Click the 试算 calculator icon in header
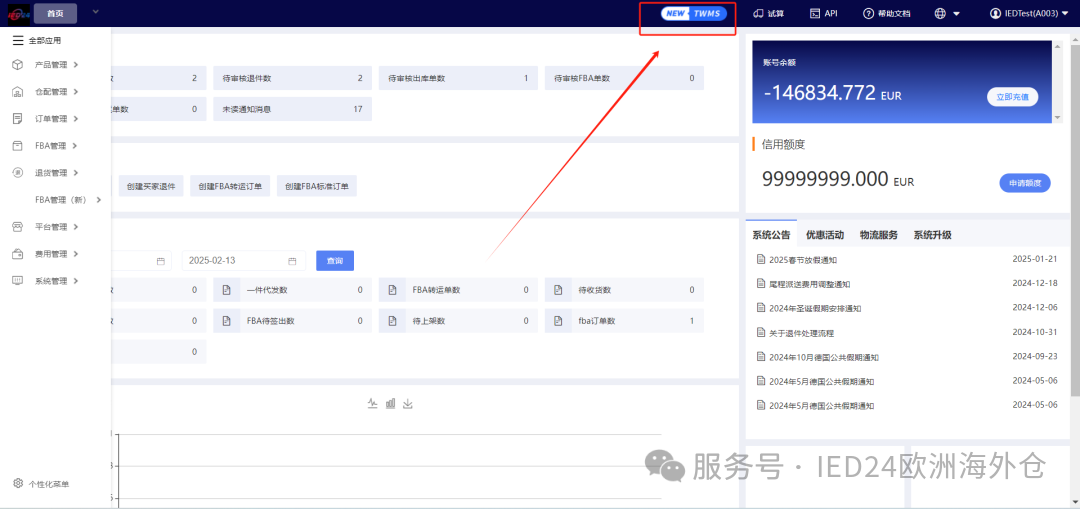Viewport: 1080px width, 509px height. click(x=758, y=13)
